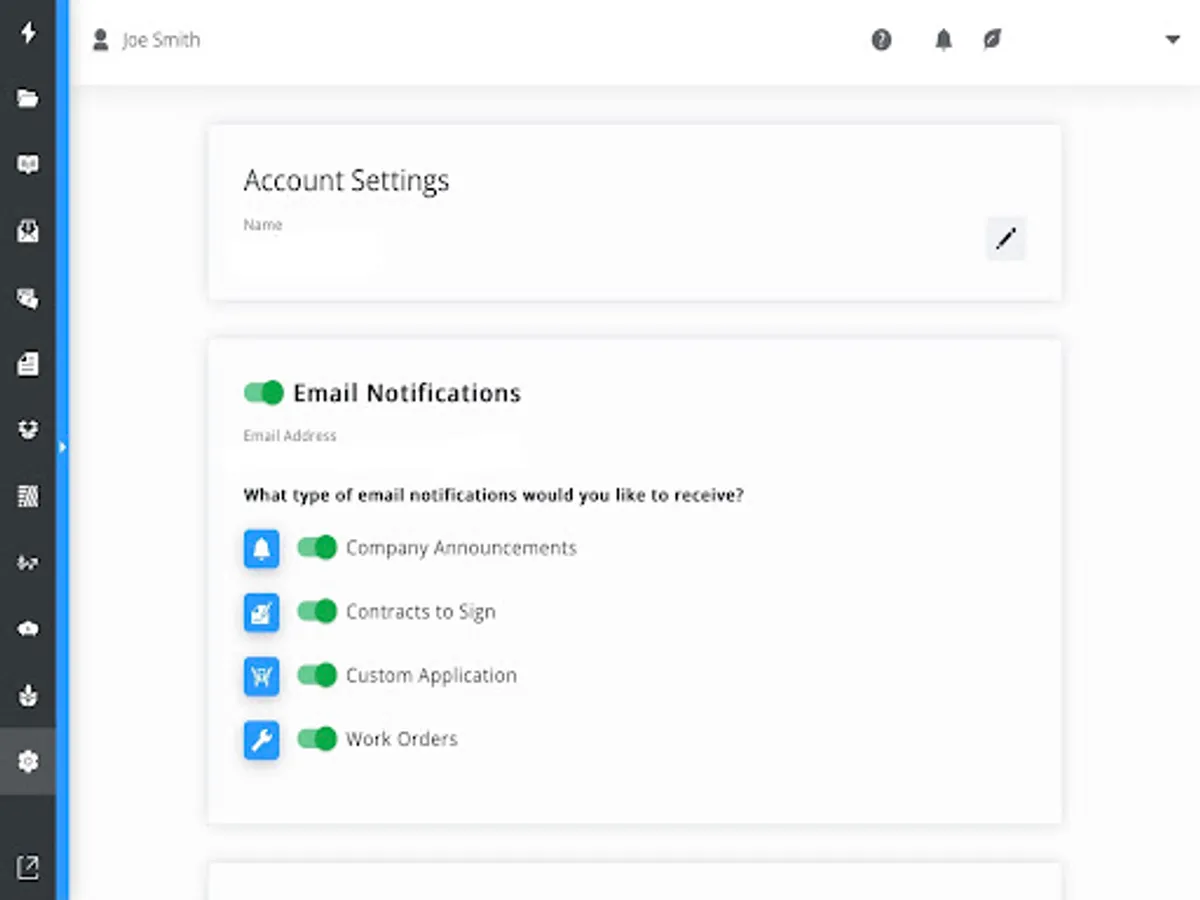
Task: Turn off Company Announcements notifications
Action: [x=317, y=548]
